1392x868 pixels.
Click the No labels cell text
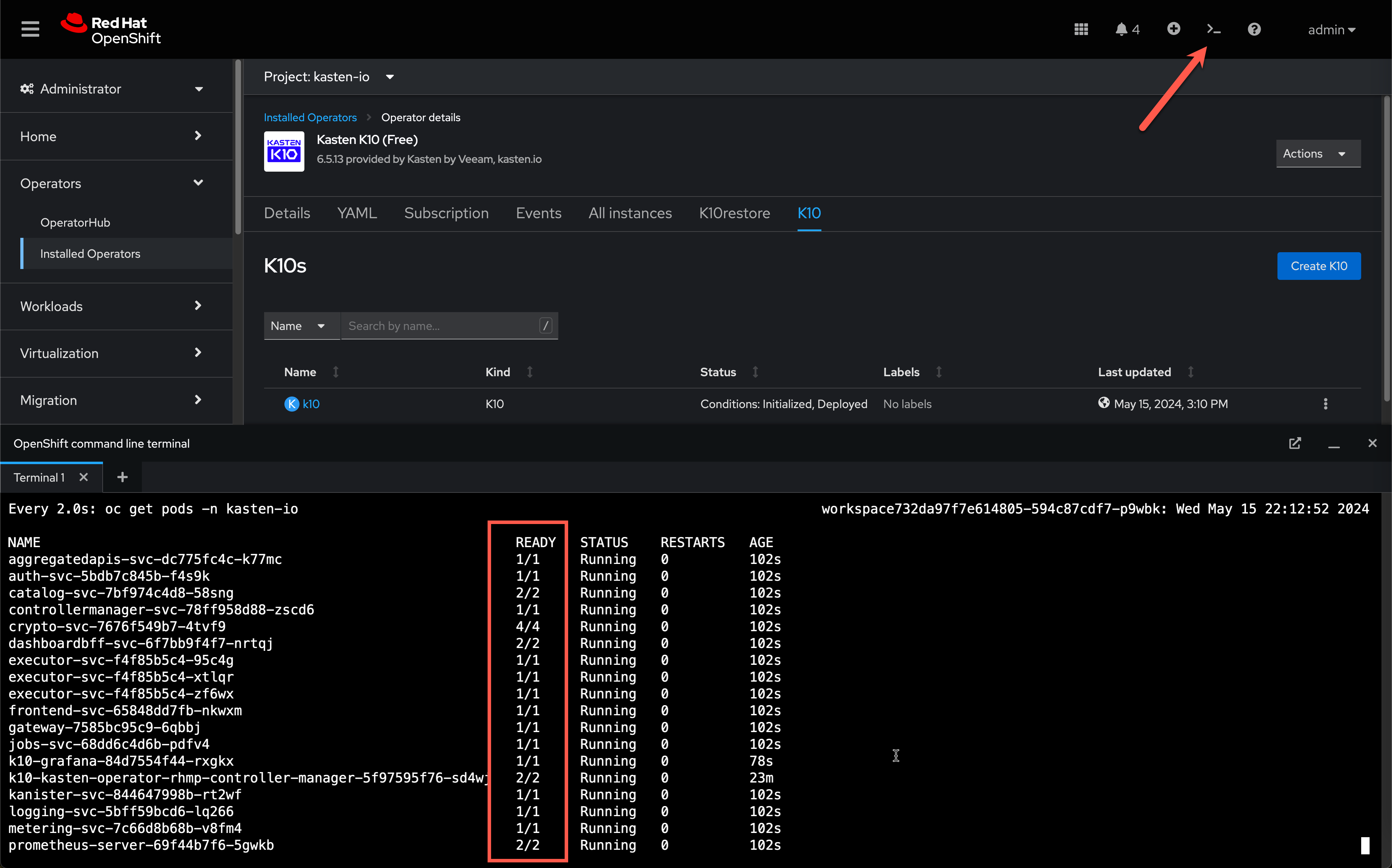(907, 404)
